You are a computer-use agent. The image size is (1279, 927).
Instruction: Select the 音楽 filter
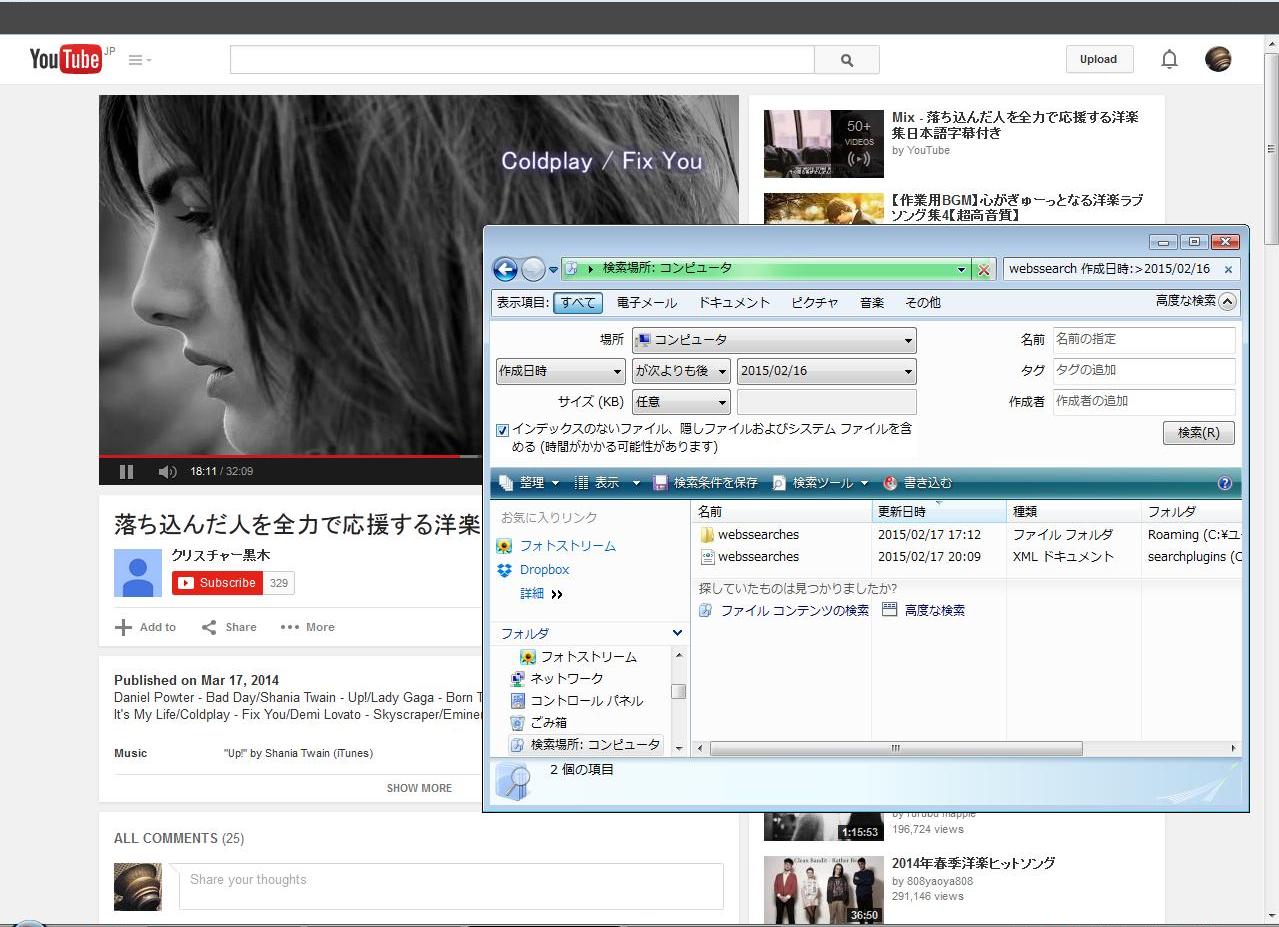872,302
